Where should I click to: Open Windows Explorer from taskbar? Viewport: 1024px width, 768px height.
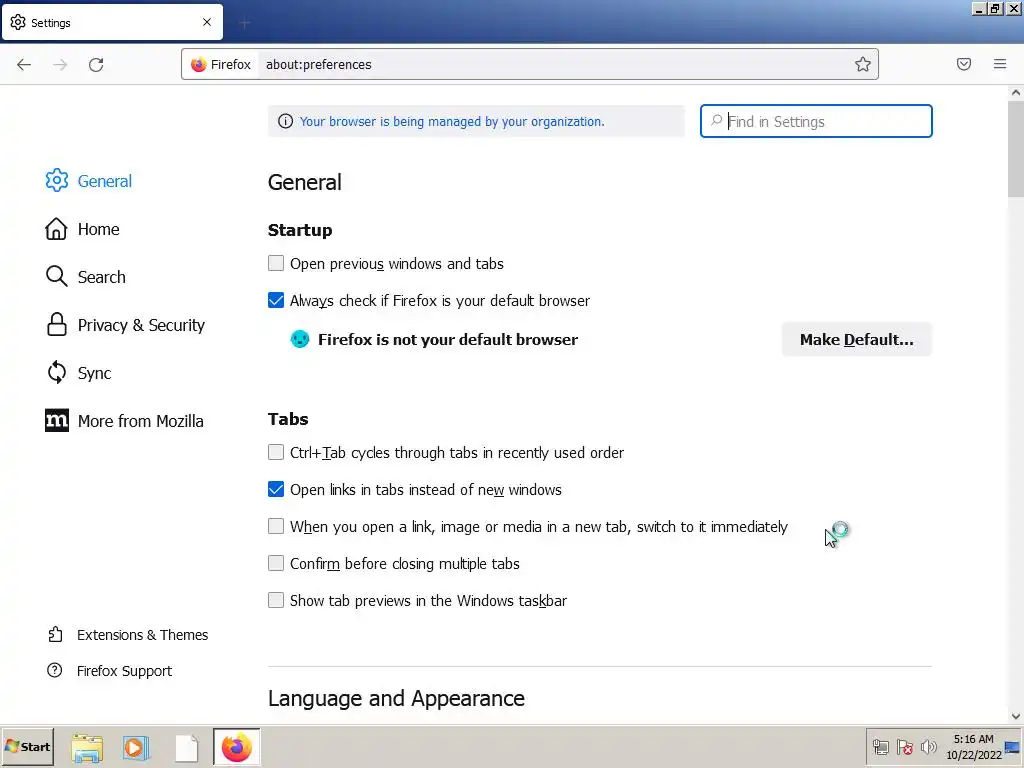[x=87, y=748]
